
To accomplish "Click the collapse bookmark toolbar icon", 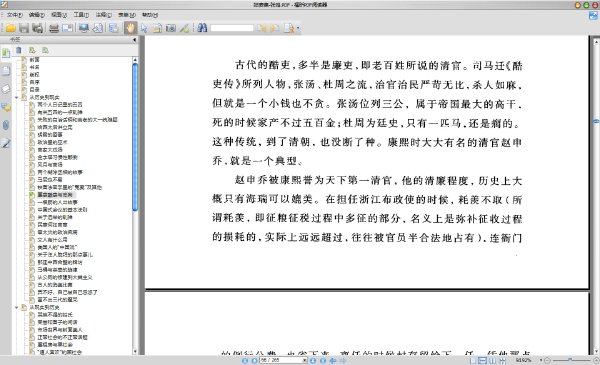I will tap(46, 50).
